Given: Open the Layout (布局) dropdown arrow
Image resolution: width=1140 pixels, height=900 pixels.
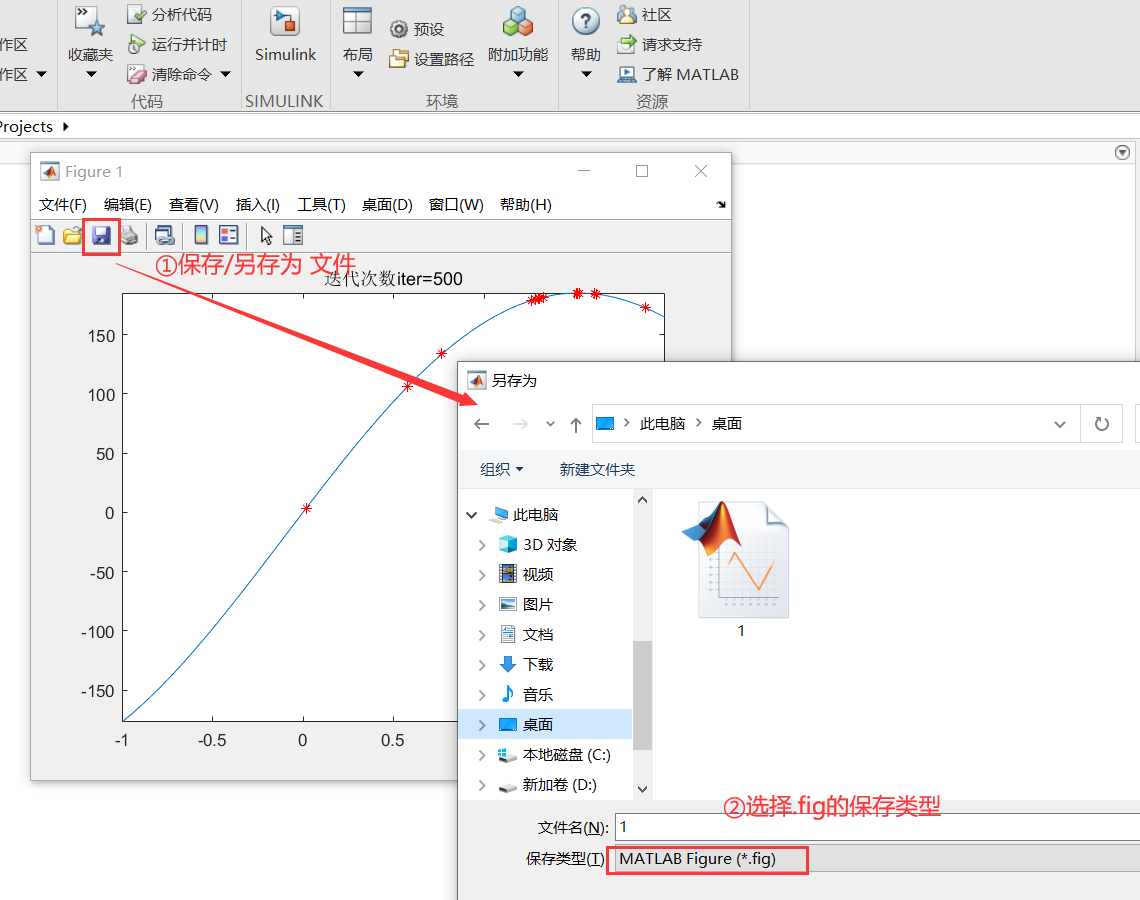Looking at the screenshot, I should pyautogui.click(x=358, y=74).
